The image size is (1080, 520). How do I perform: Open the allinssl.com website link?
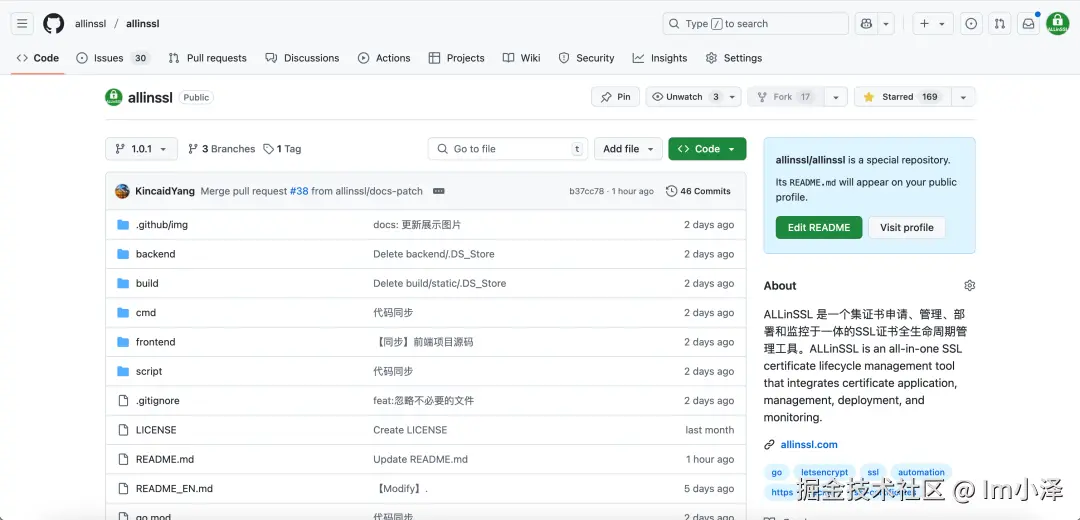809,445
